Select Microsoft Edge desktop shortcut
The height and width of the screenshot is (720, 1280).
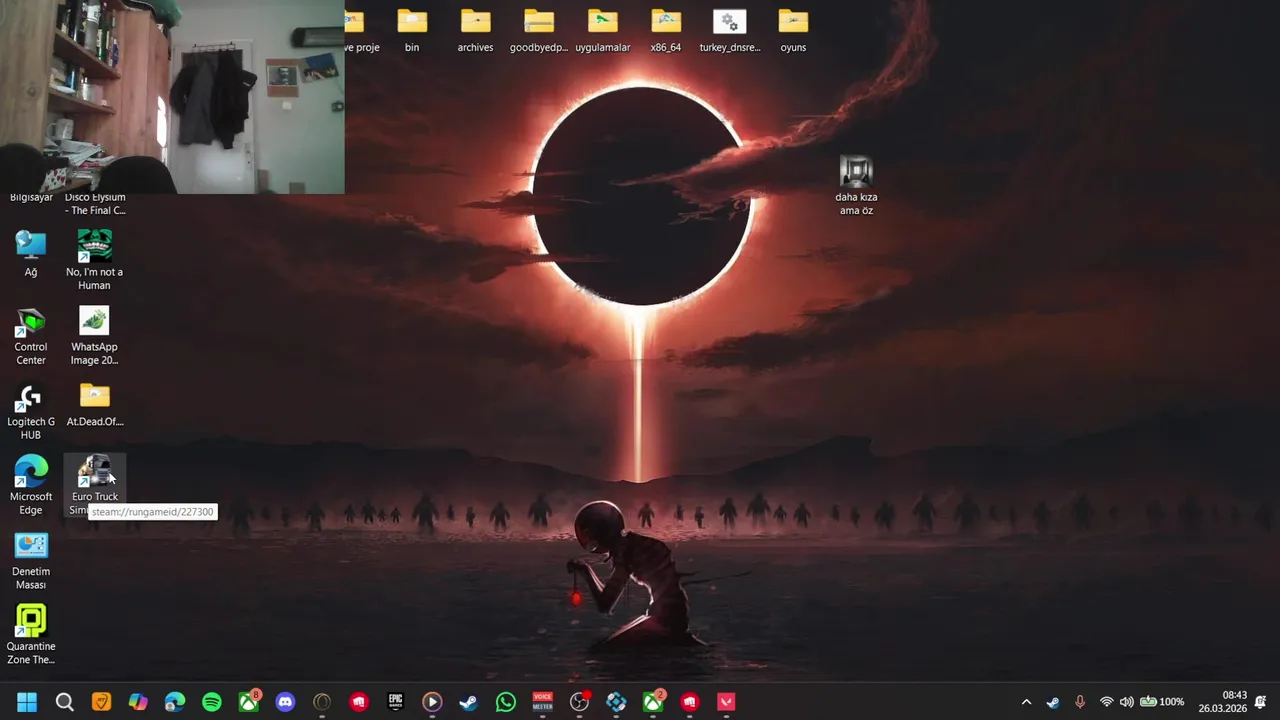tap(31, 486)
